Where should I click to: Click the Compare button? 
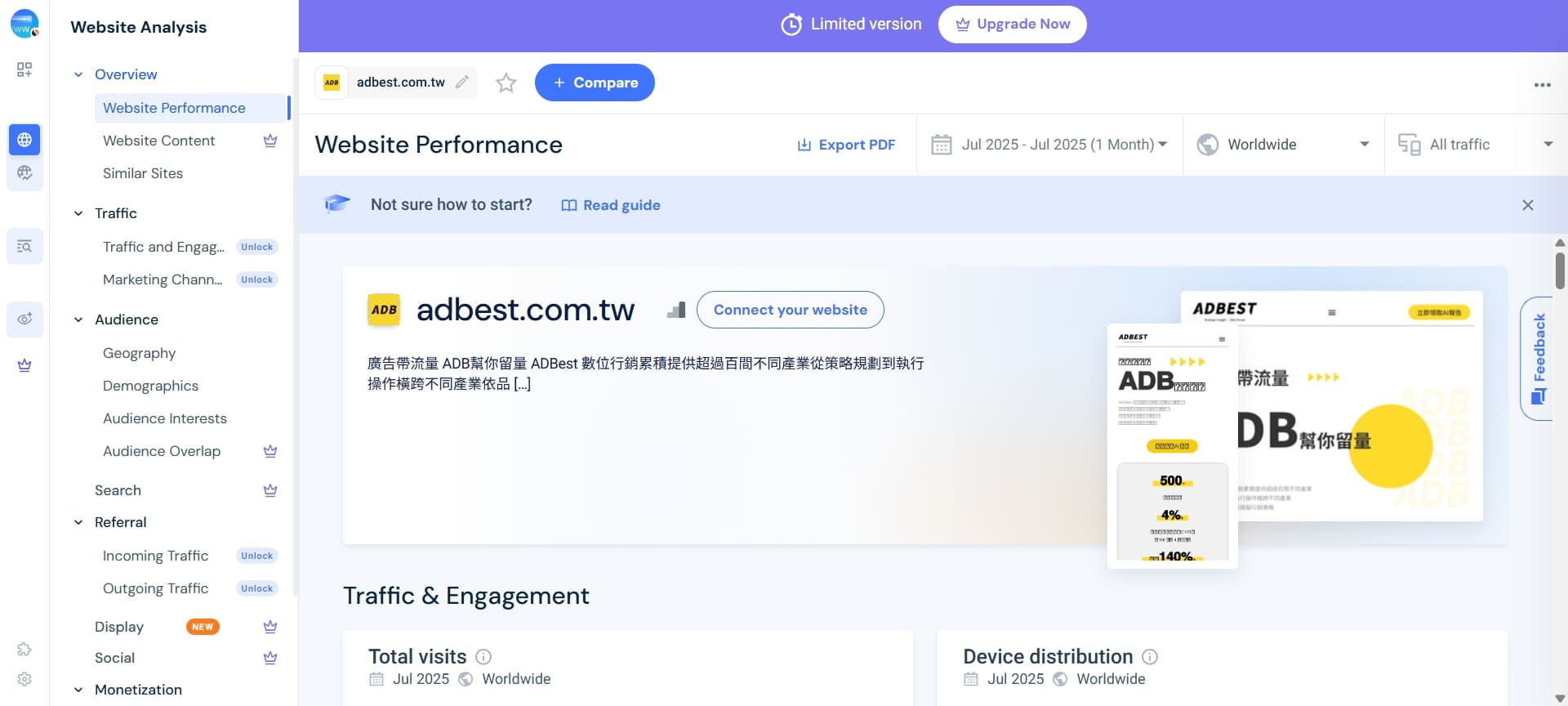pyautogui.click(x=595, y=83)
